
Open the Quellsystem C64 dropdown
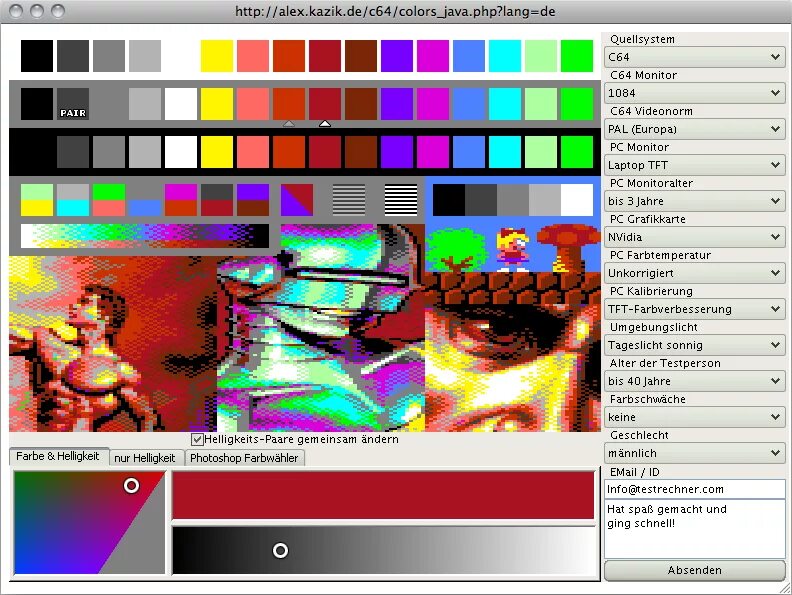tap(695, 57)
